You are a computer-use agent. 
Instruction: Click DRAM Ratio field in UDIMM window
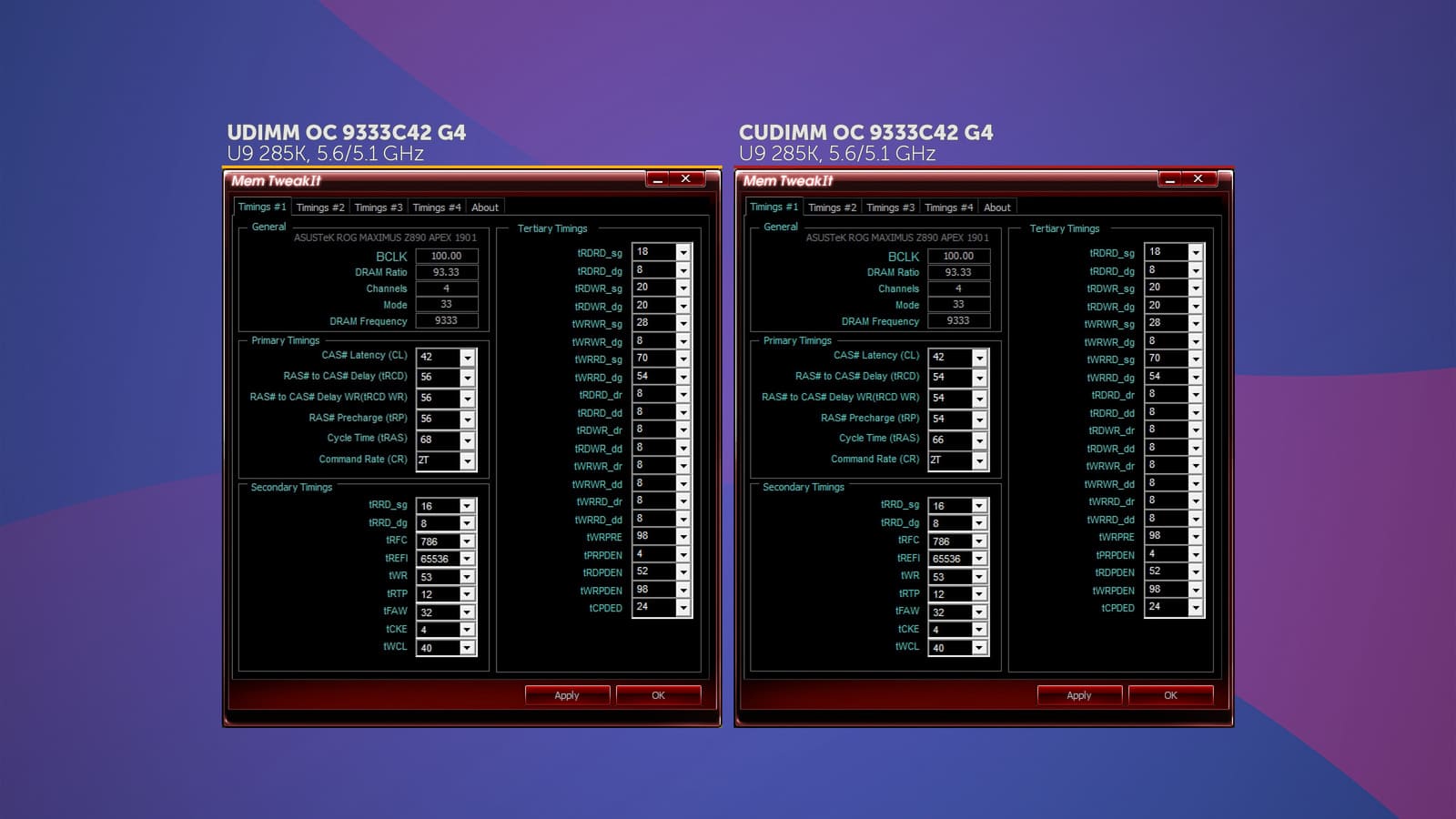[447, 272]
